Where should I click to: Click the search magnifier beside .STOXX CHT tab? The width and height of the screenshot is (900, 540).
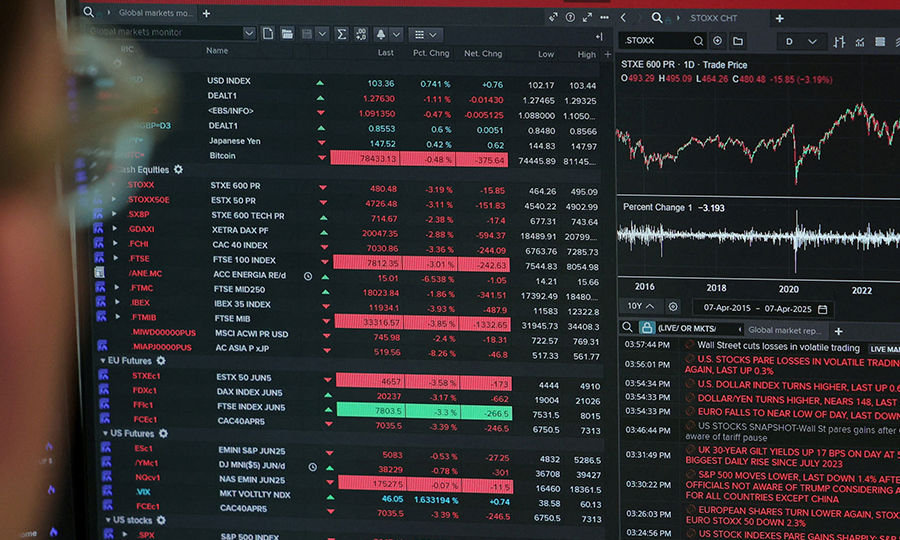657,18
